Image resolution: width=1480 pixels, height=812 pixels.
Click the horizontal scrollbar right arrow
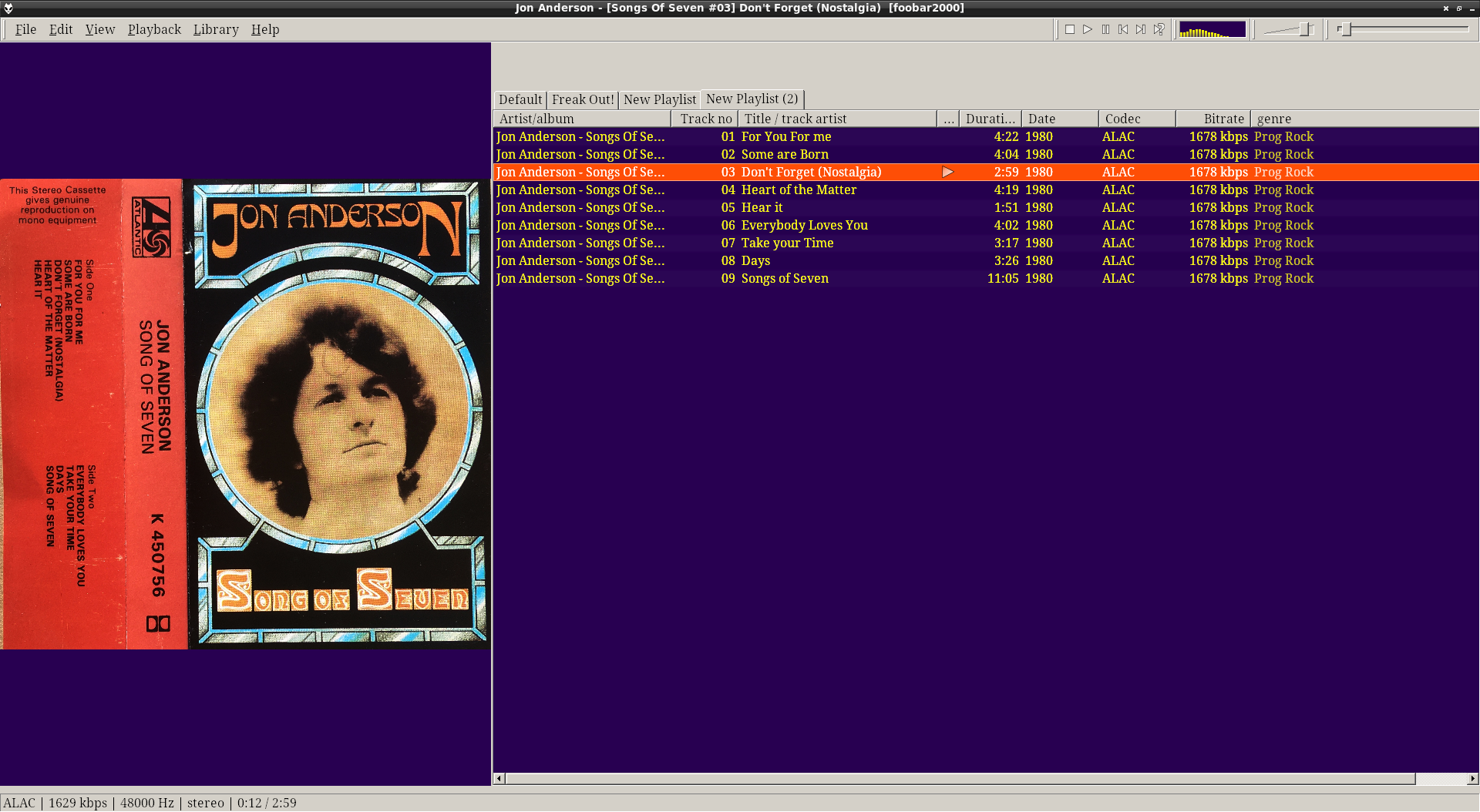tap(1473, 779)
